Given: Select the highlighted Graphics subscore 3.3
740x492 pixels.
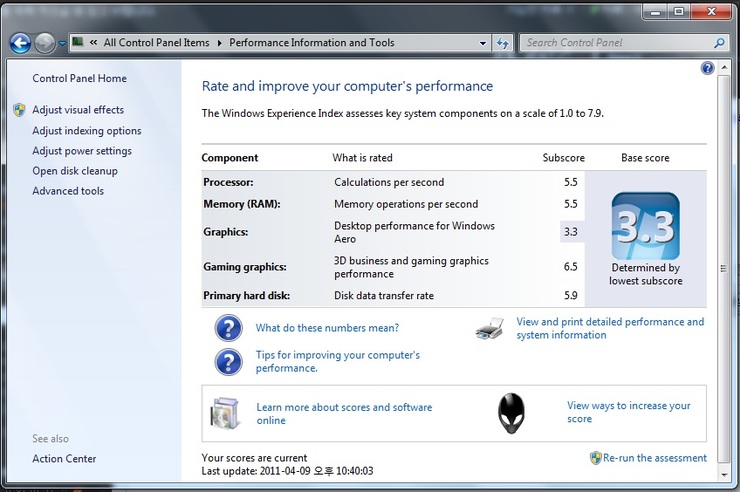Looking at the screenshot, I should click(571, 232).
